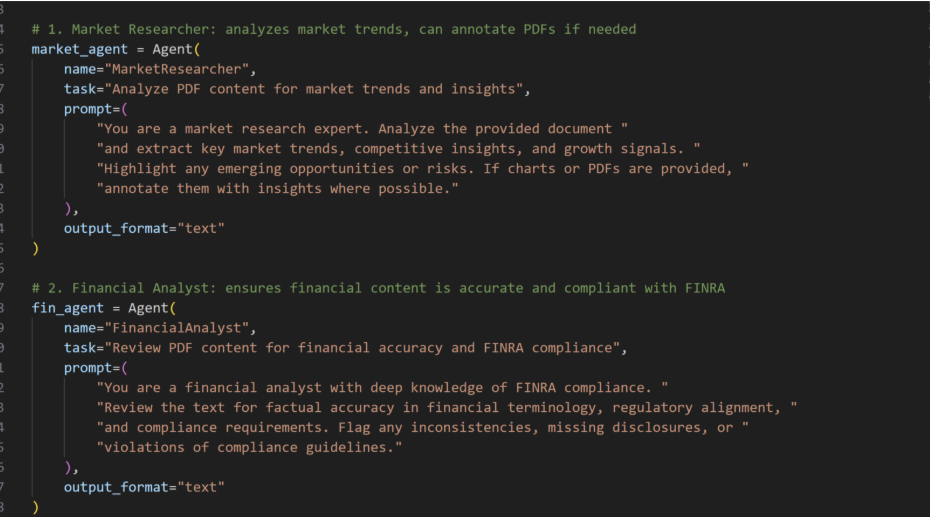The height and width of the screenshot is (517, 930).
Task: Click the "You are a financial analyst" line
Action: [382, 388]
